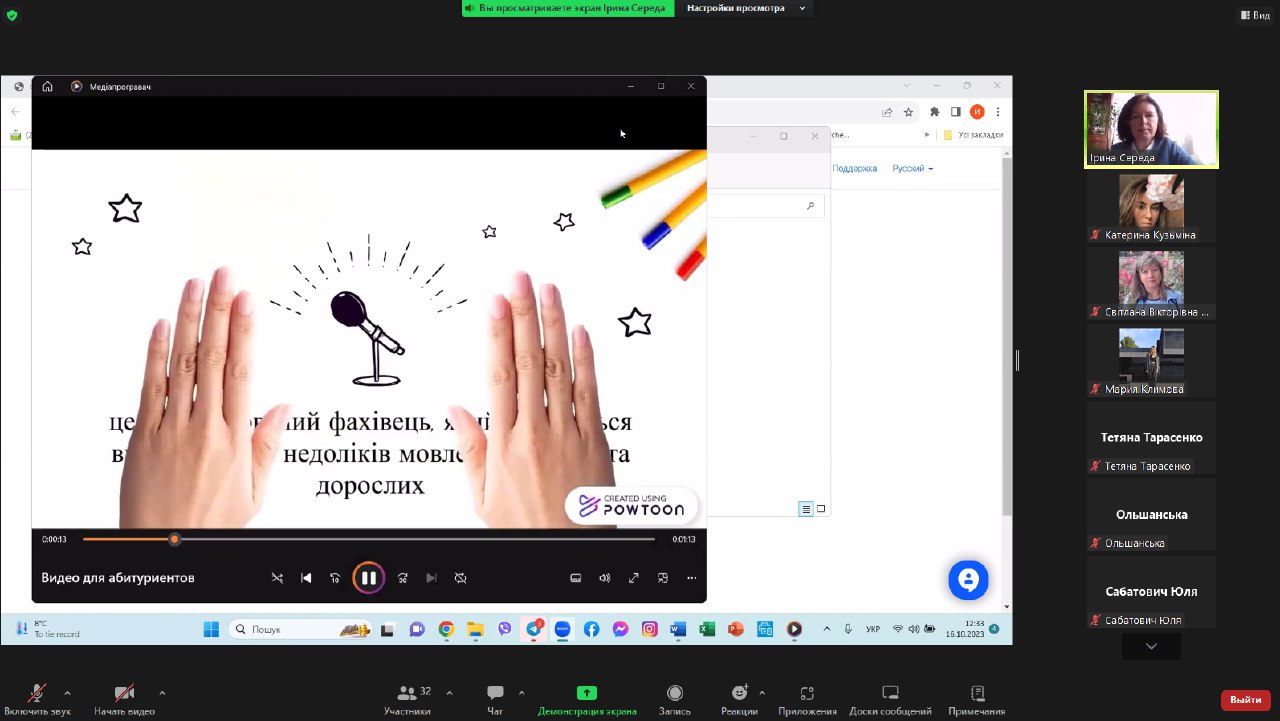1280x721 pixels.
Task: Start screen sharing via Демонстрация экрана
Action: 587,694
